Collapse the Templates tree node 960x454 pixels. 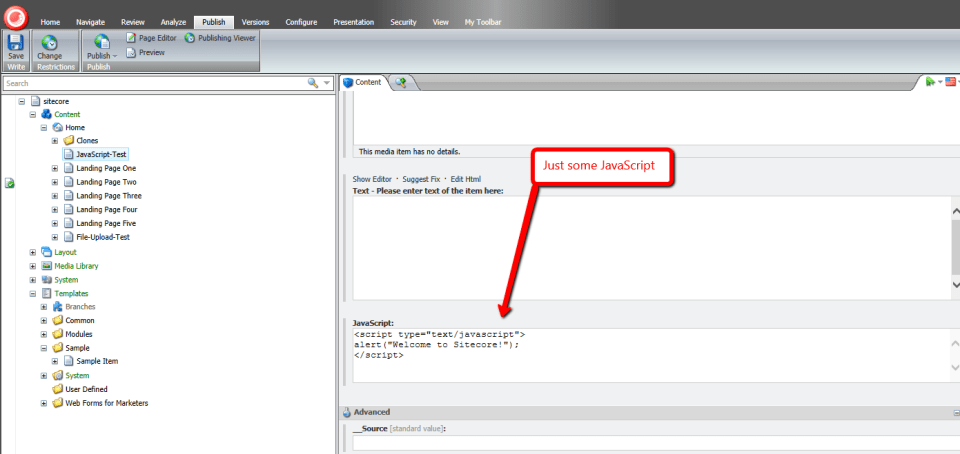[33, 294]
